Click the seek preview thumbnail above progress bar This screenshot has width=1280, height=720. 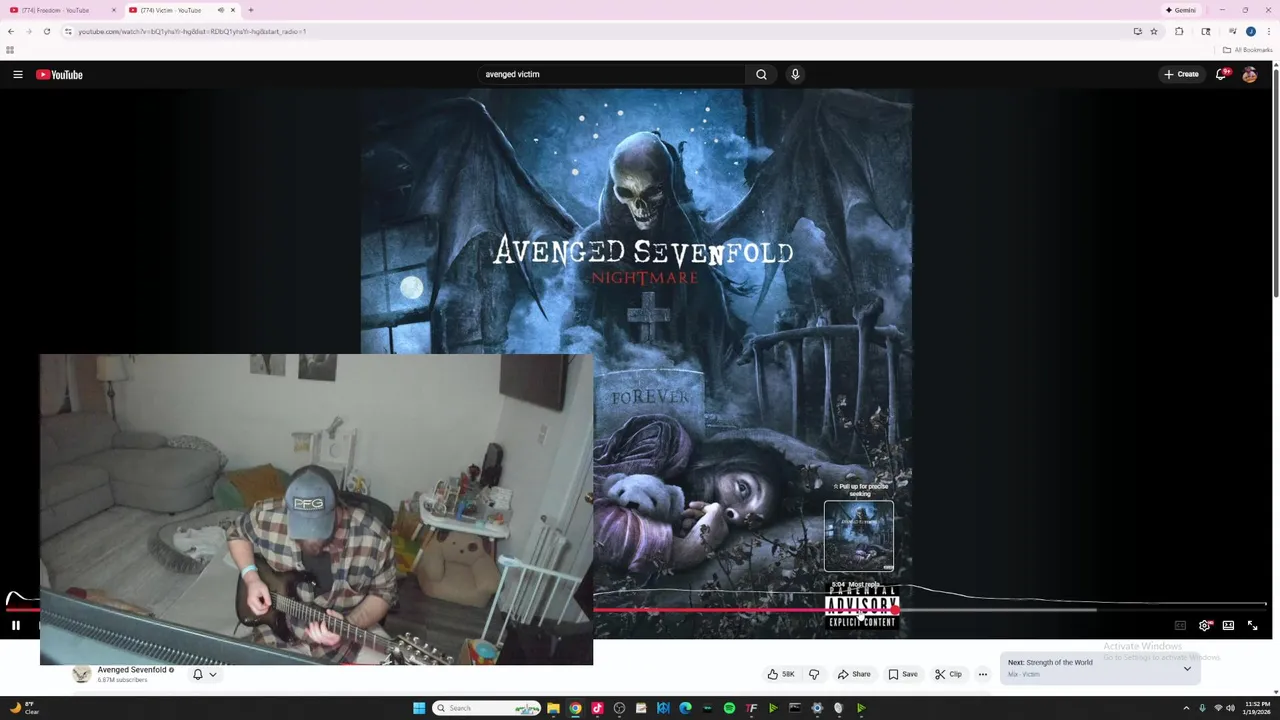click(x=859, y=536)
